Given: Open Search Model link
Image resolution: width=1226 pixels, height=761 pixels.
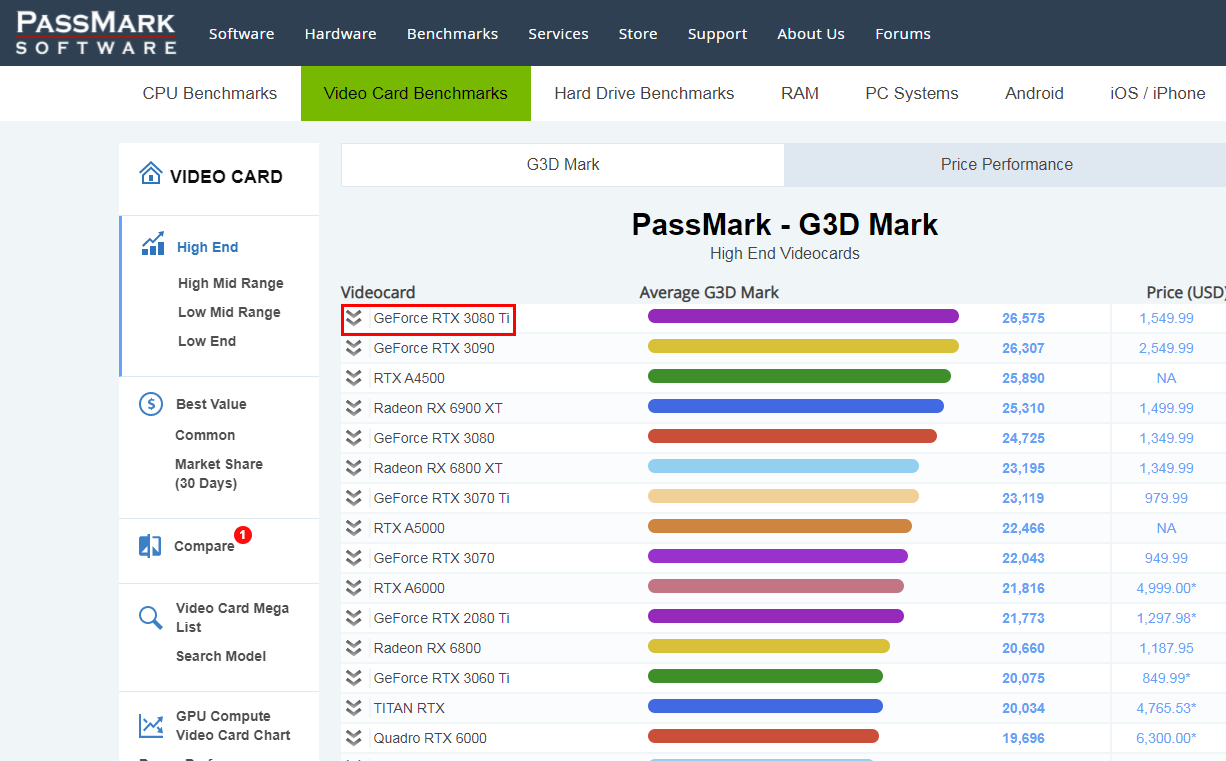Looking at the screenshot, I should [x=221, y=656].
